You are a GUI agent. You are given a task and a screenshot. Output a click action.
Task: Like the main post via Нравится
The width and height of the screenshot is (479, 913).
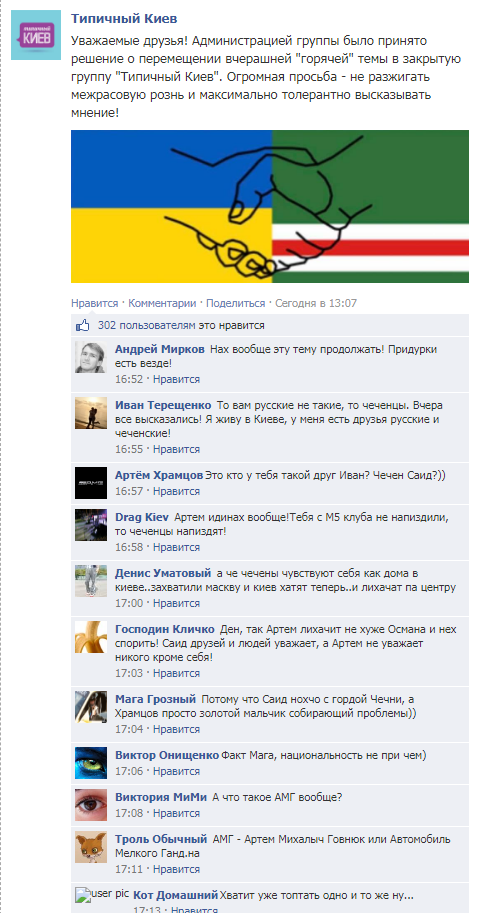click(x=94, y=303)
